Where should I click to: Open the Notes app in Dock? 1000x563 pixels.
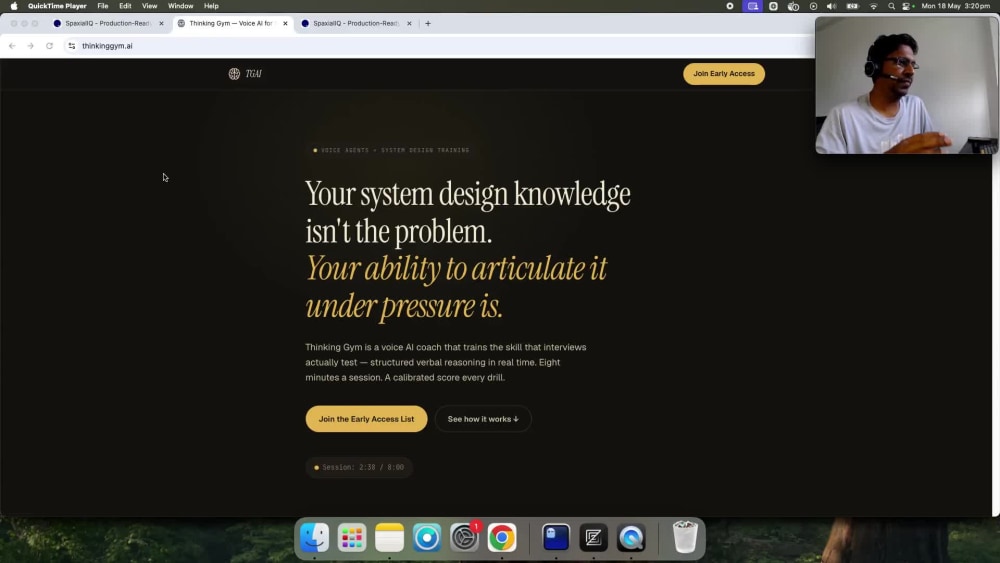(x=390, y=537)
